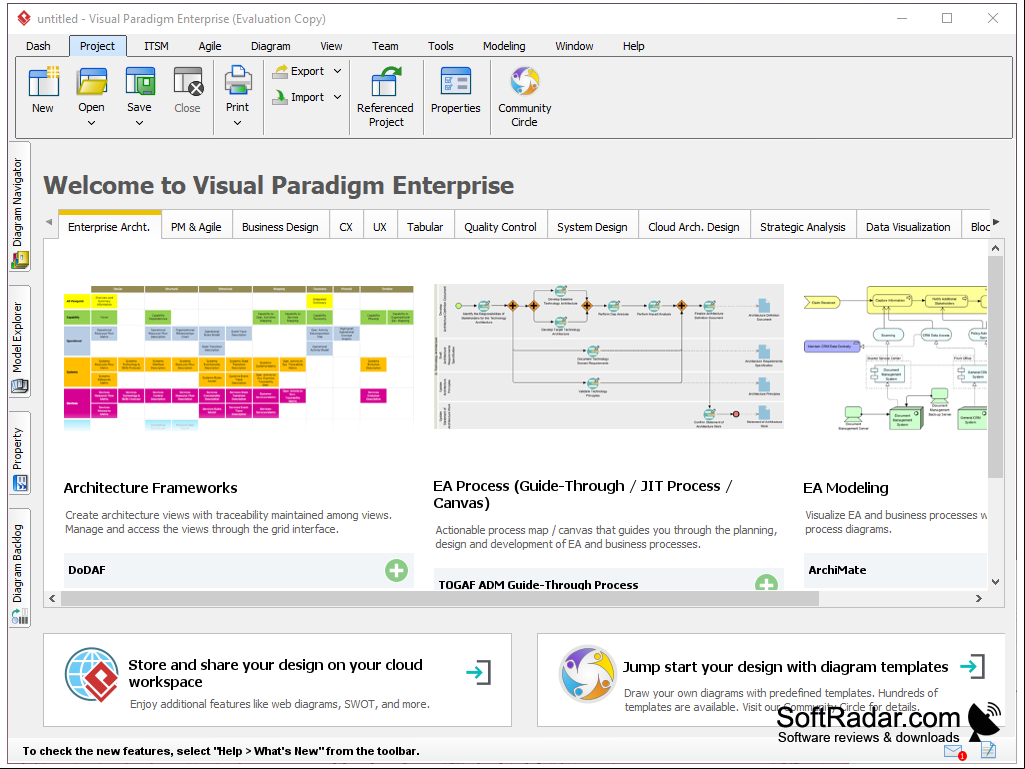
Task: Open the Modeling ribbon tab
Action: [504, 46]
